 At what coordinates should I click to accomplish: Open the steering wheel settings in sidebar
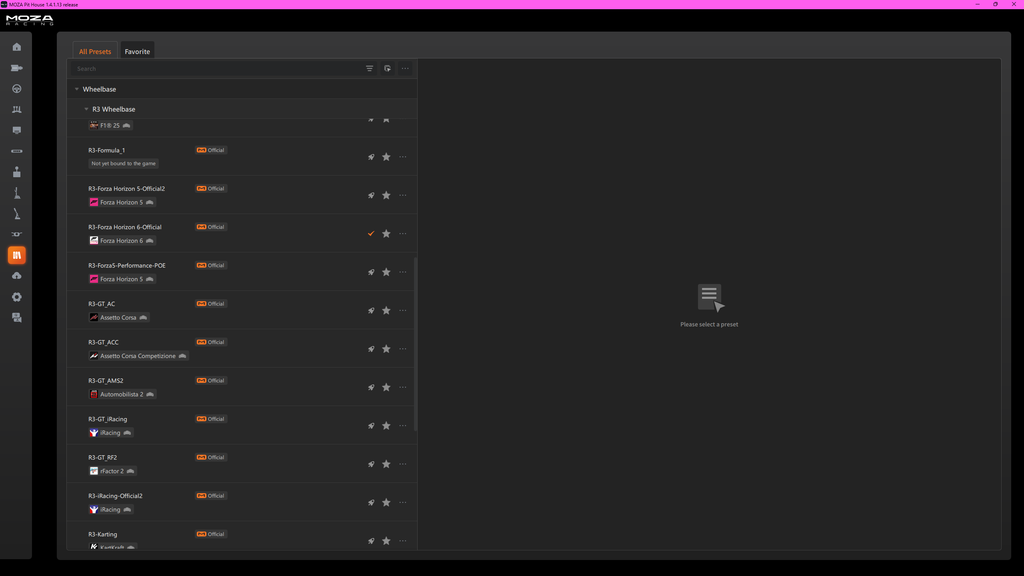click(17, 89)
